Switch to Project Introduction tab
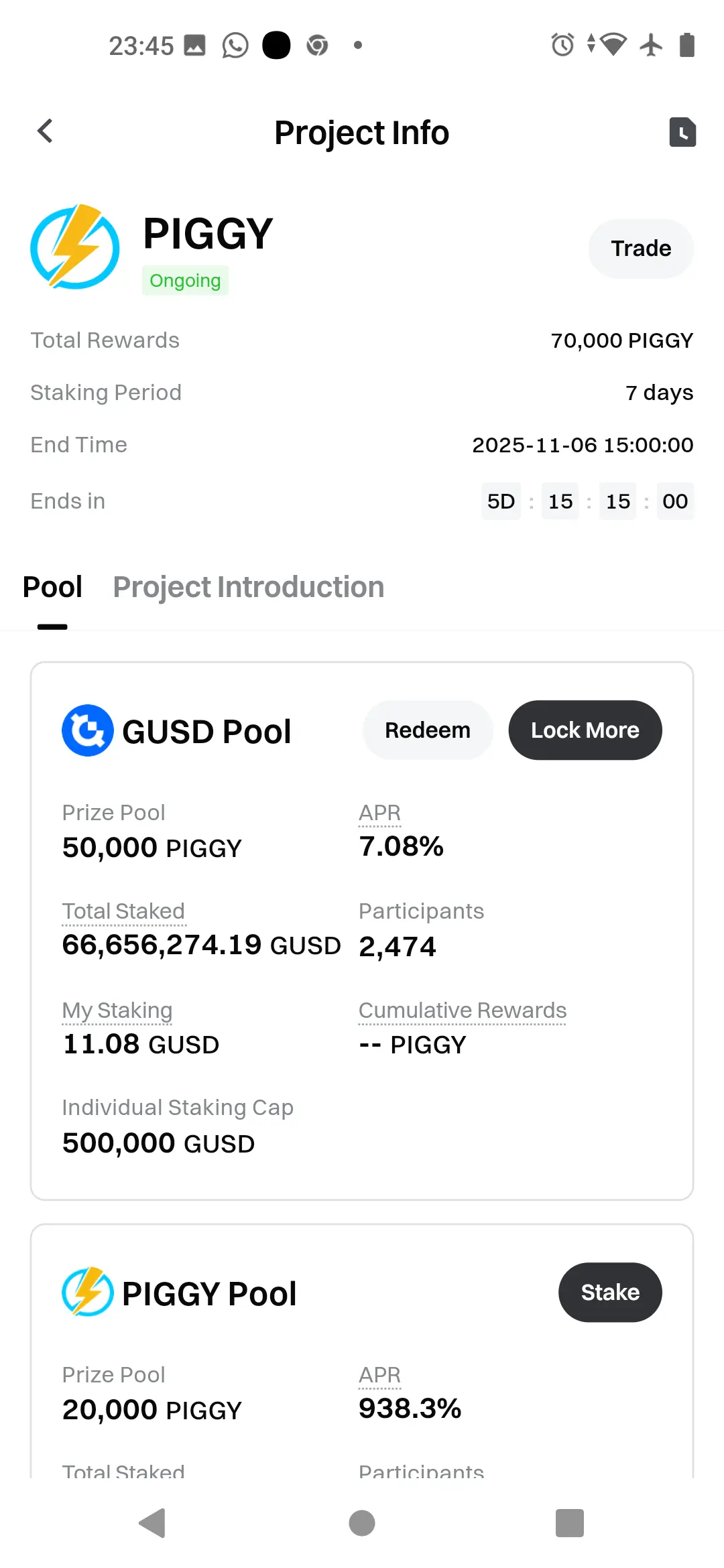Screen dimensions: 724x1568 point(248,587)
